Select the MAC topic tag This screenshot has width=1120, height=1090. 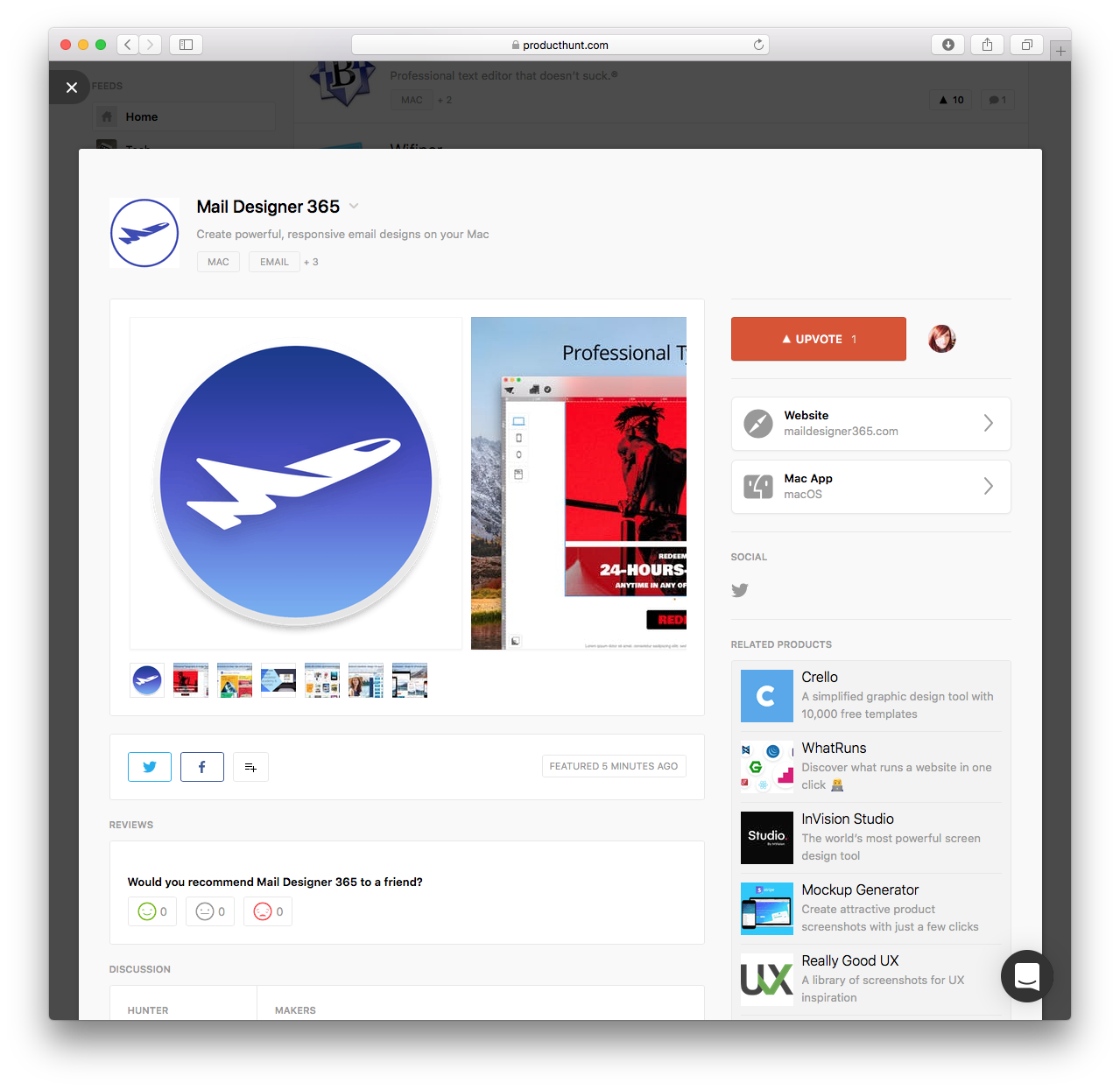tap(218, 262)
